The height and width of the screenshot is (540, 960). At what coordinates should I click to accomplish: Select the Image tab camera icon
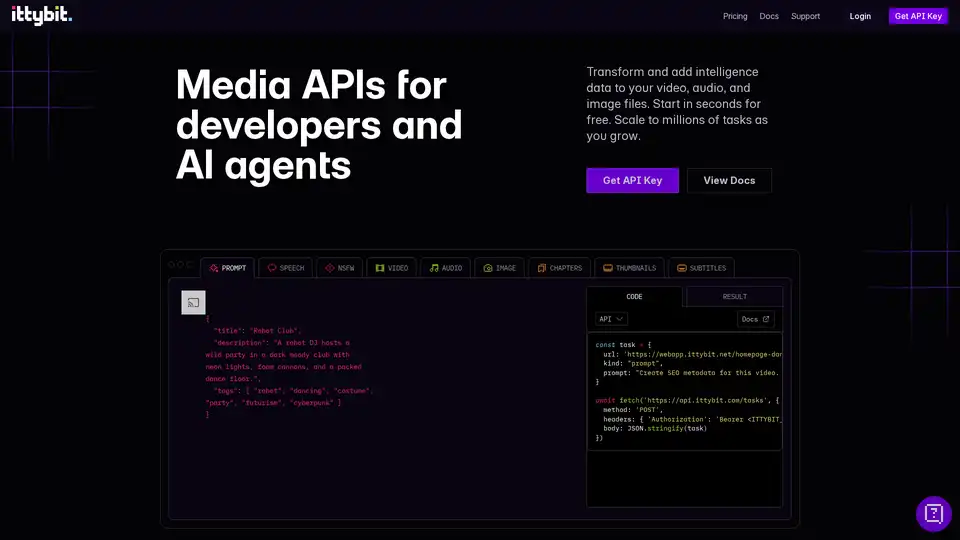point(487,268)
